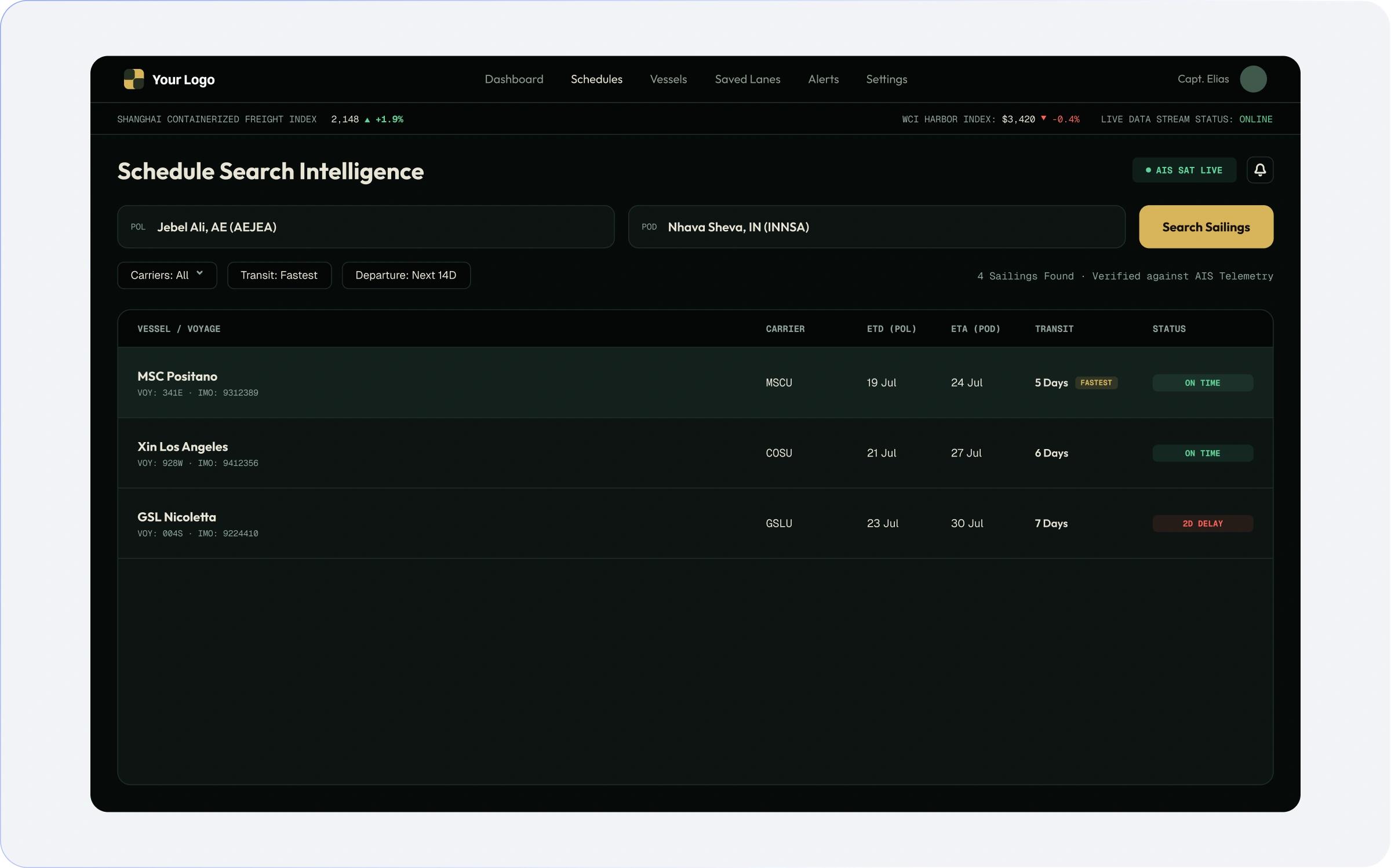Click the 7 Days transit value
1391x868 pixels.
coord(1051,523)
